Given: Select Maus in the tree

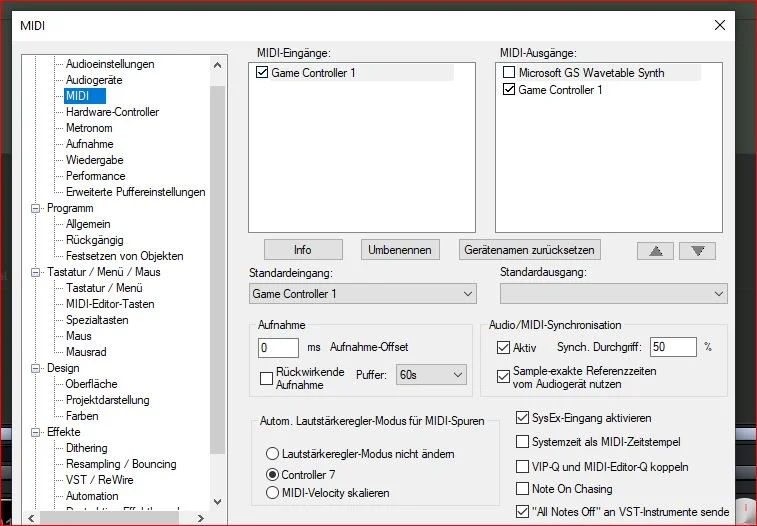Looking at the screenshot, I should [79, 336].
